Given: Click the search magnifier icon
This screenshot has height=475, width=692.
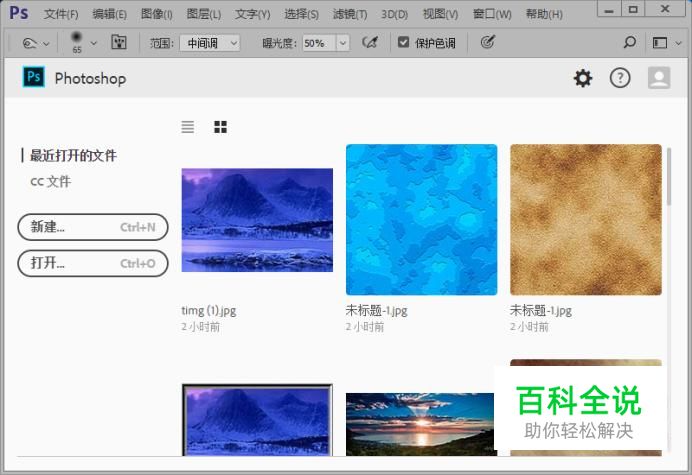Looking at the screenshot, I should tap(629, 42).
